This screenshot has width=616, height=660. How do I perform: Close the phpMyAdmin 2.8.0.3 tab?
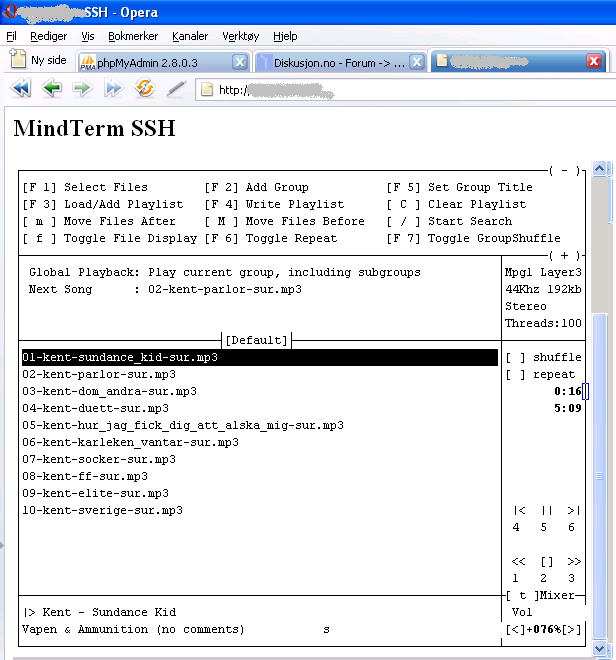[240, 62]
